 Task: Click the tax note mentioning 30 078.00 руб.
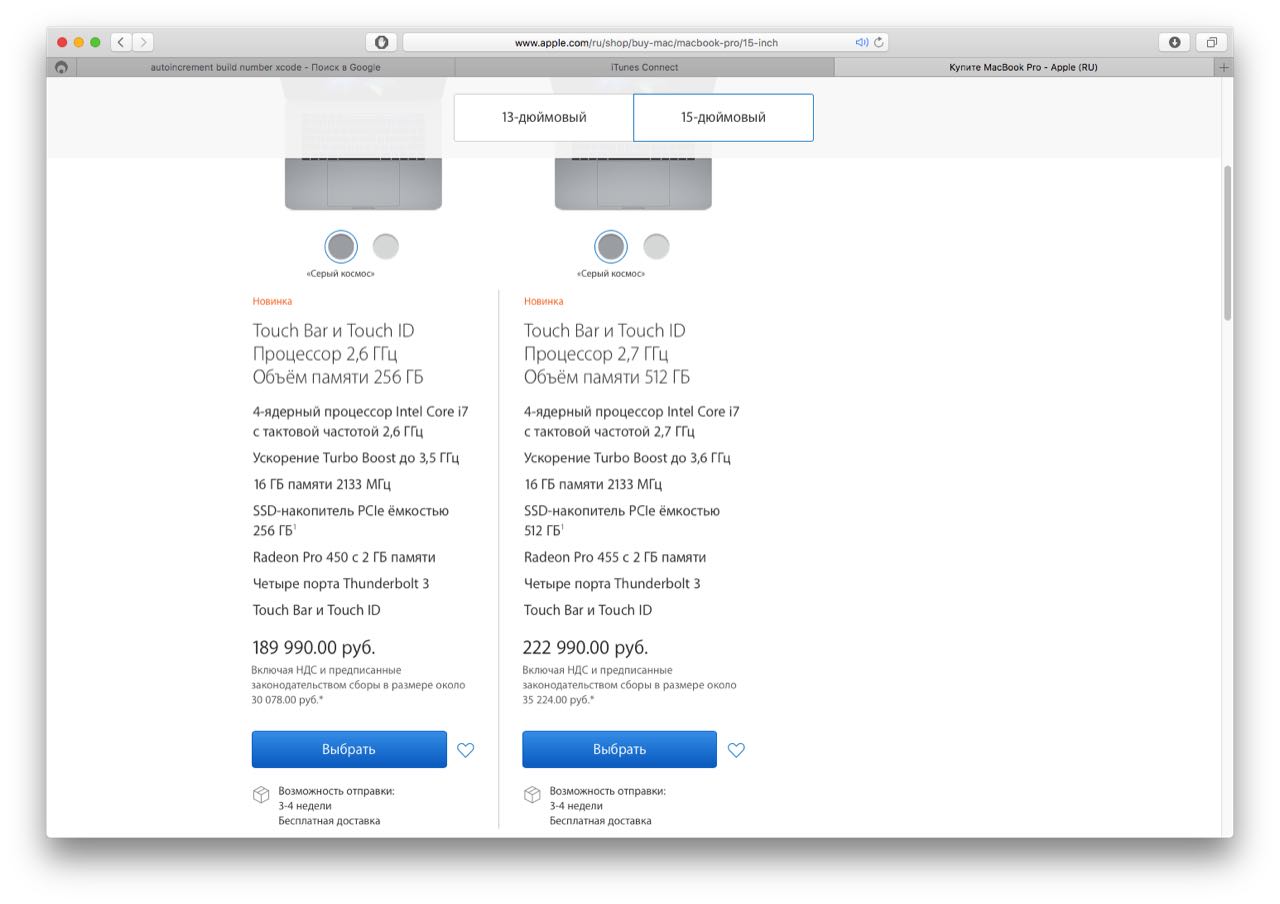click(358, 685)
